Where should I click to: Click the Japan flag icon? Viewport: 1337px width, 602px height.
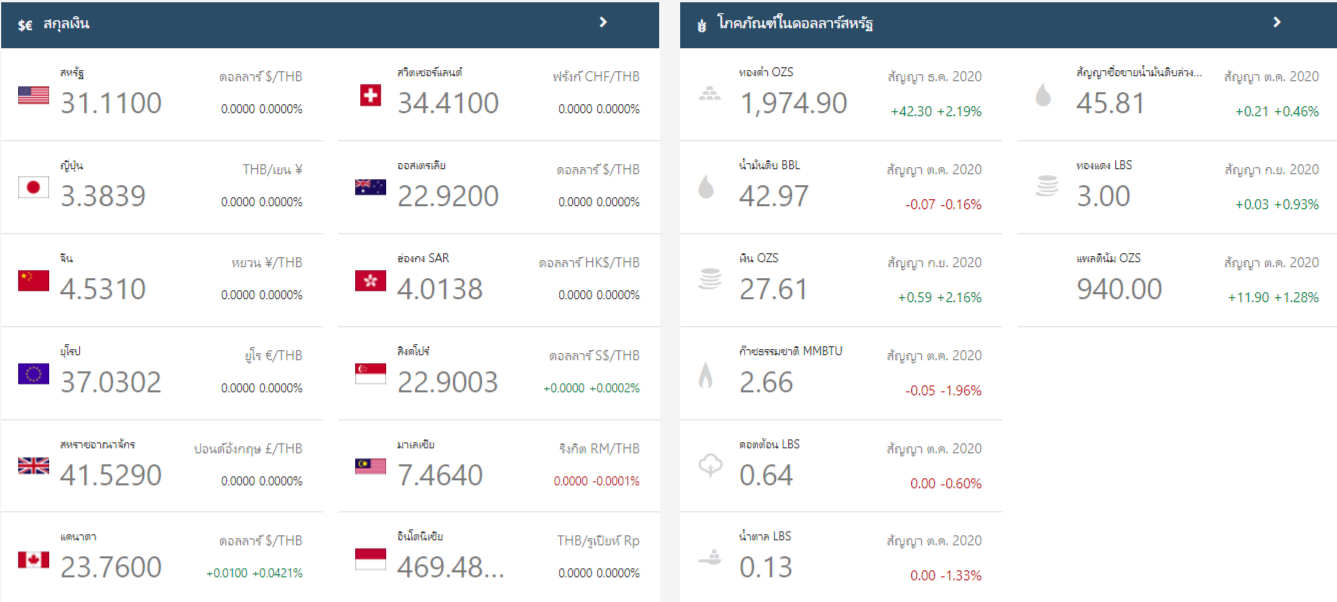point(33,187)
